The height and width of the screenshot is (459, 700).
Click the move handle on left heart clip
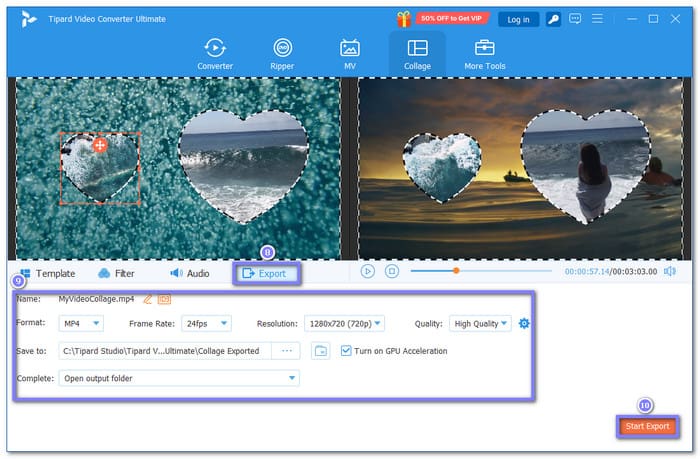100,145
